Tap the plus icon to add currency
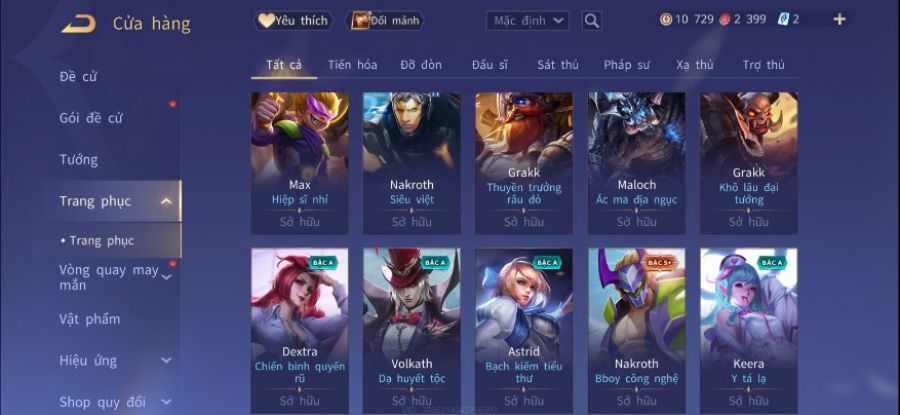The image size is (900, 415). click(839, 20)
